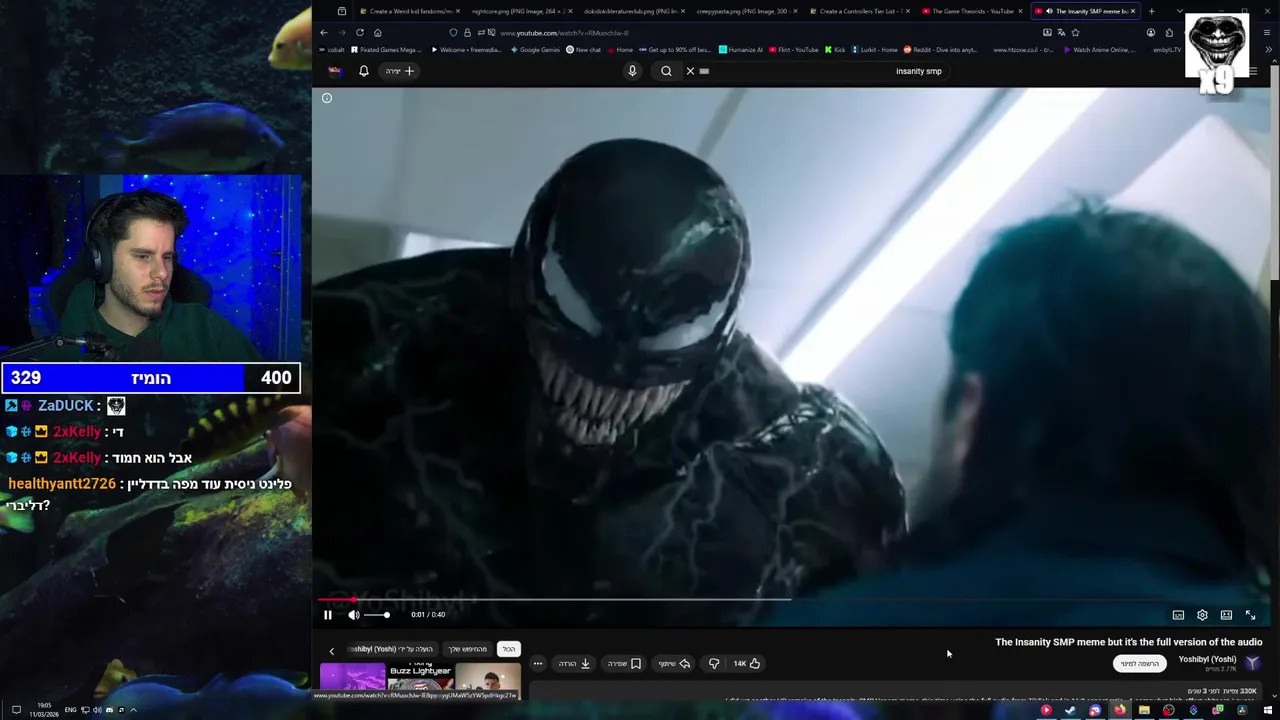Adjust the video volume slider
Image resolution: width=1280 pixels, height=720 pixels.
pos(377,615)
